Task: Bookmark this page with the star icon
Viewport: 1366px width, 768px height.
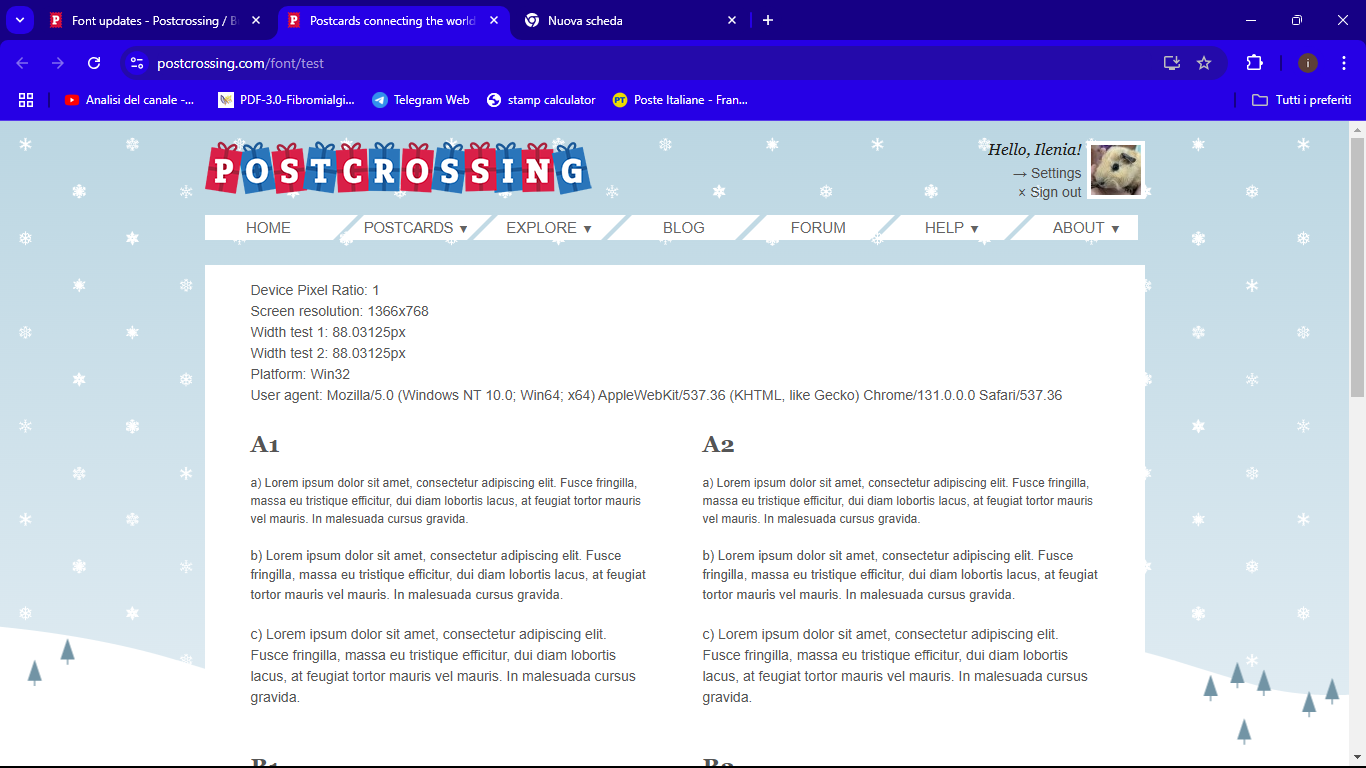Action: tap(1204, 63)
